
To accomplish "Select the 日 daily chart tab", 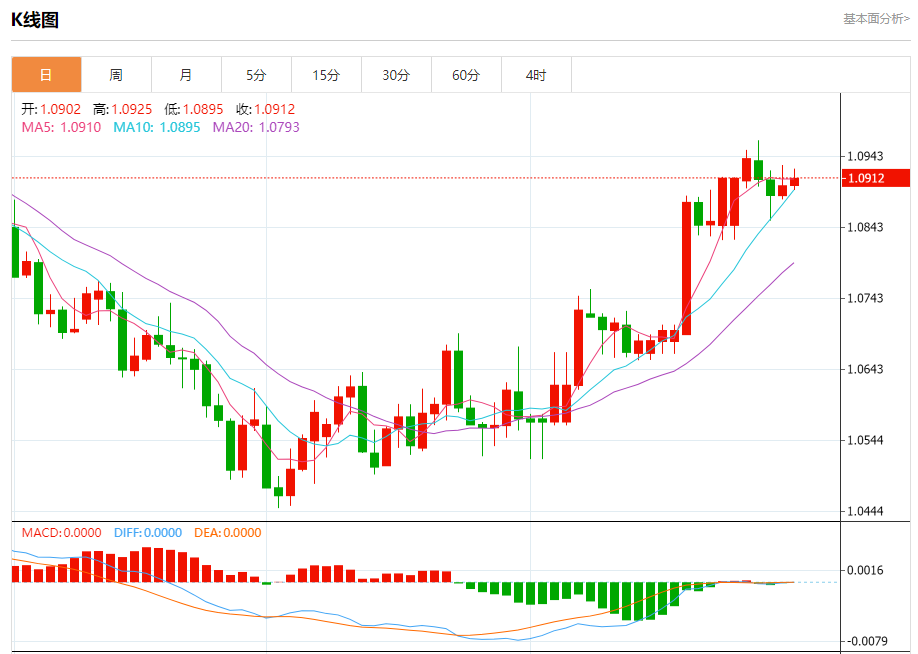I will [46, 75].
